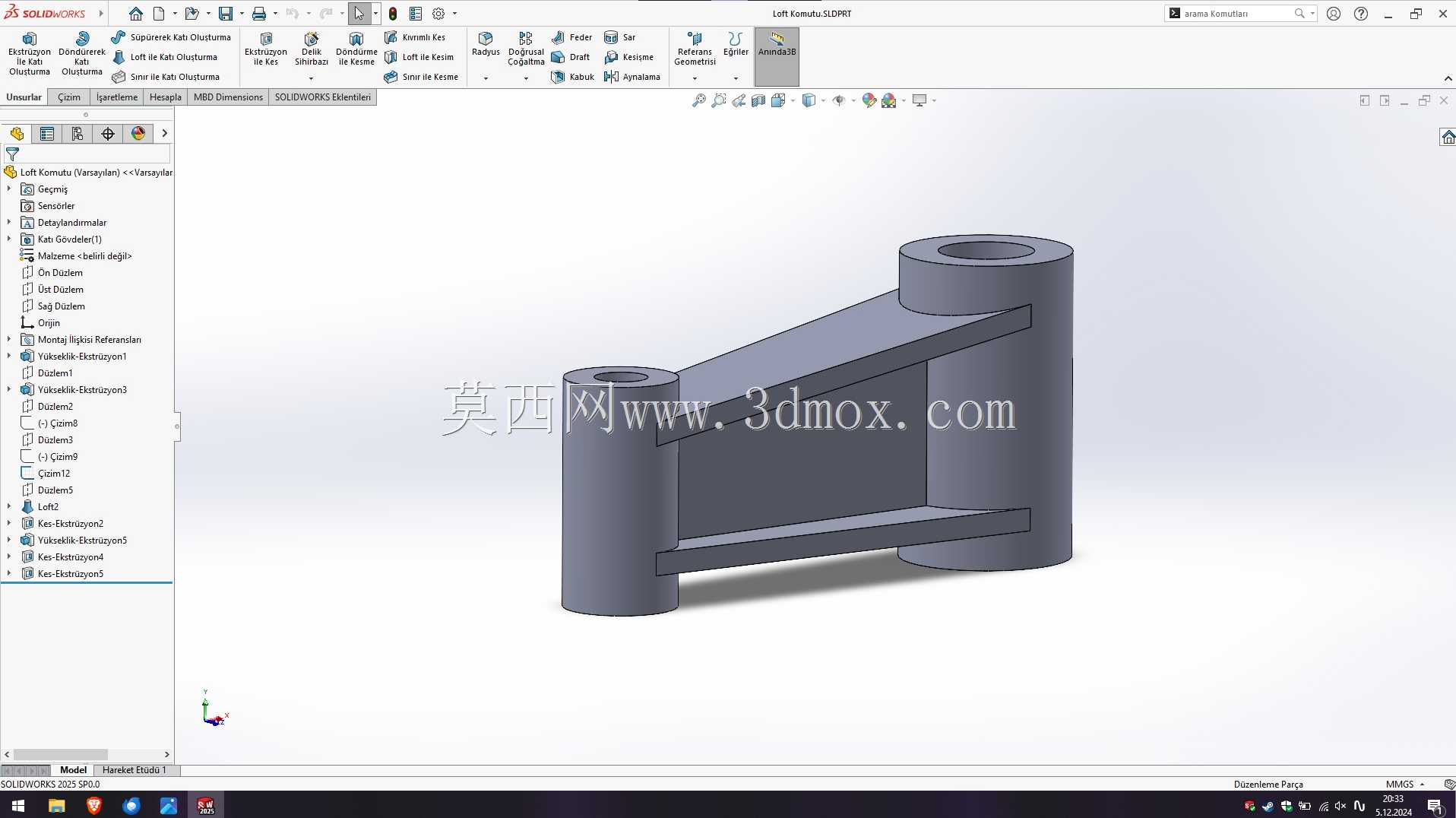Toggle Anında3B mode

tap(777, 56)
